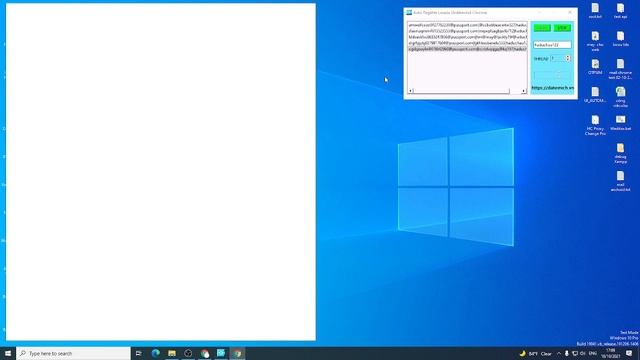Open network settings tray icon

pyautogui.click(x=575, y=353)
